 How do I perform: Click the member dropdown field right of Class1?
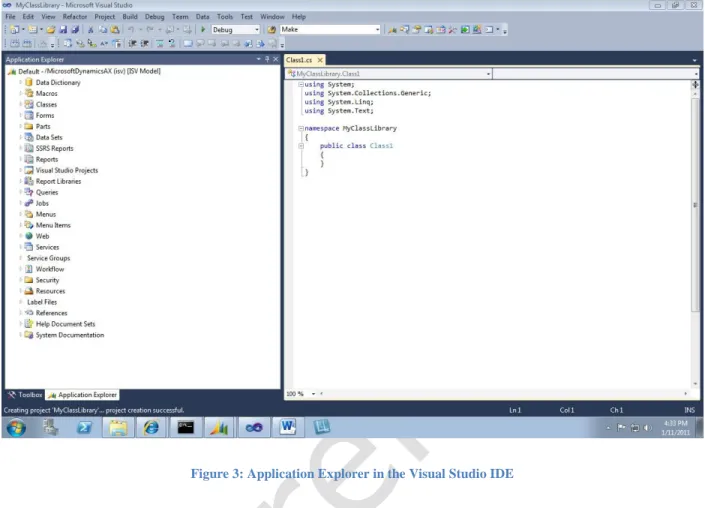[596, 74]
